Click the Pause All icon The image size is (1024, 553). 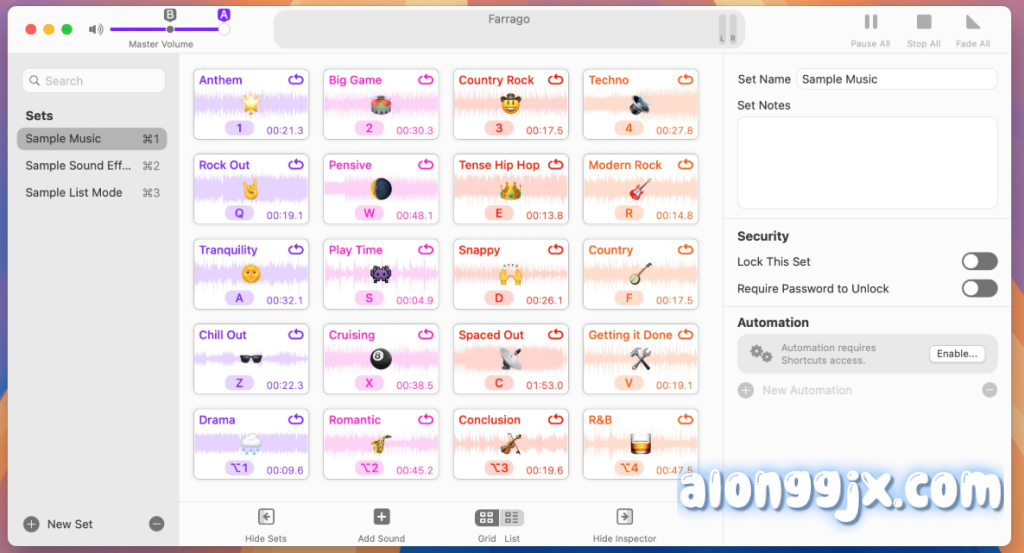[870, 22]
